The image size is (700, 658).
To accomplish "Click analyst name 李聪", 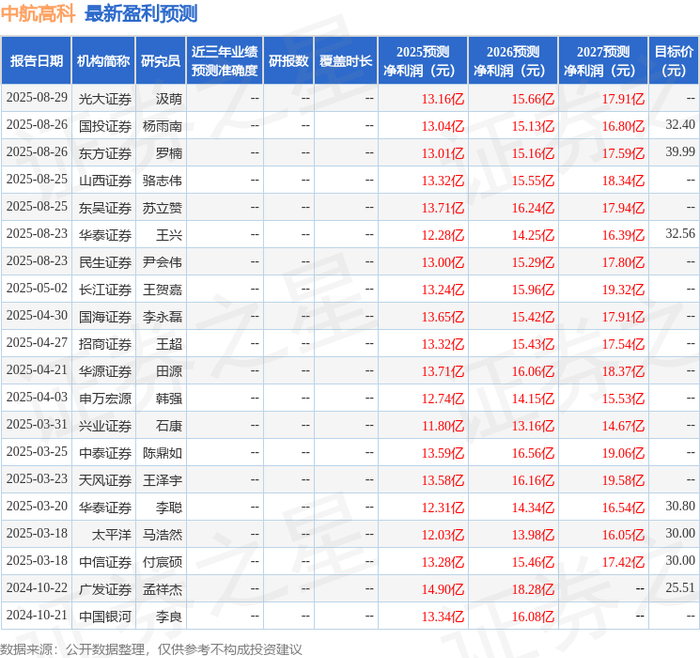I will pyautogui.click(x=169, y=507).
